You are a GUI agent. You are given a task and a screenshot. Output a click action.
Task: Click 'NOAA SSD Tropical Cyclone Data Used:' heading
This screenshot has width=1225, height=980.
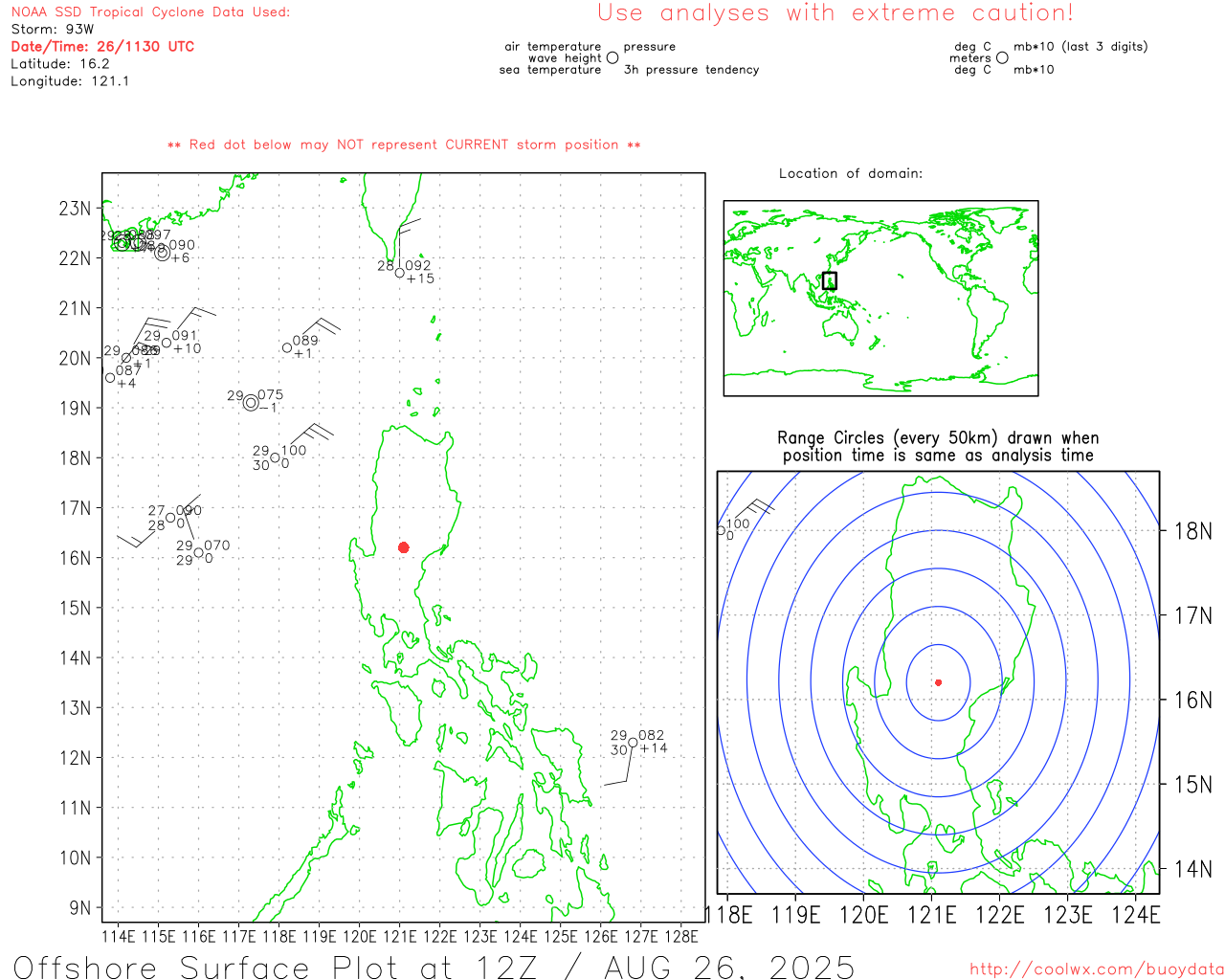[x=150, y=12]
